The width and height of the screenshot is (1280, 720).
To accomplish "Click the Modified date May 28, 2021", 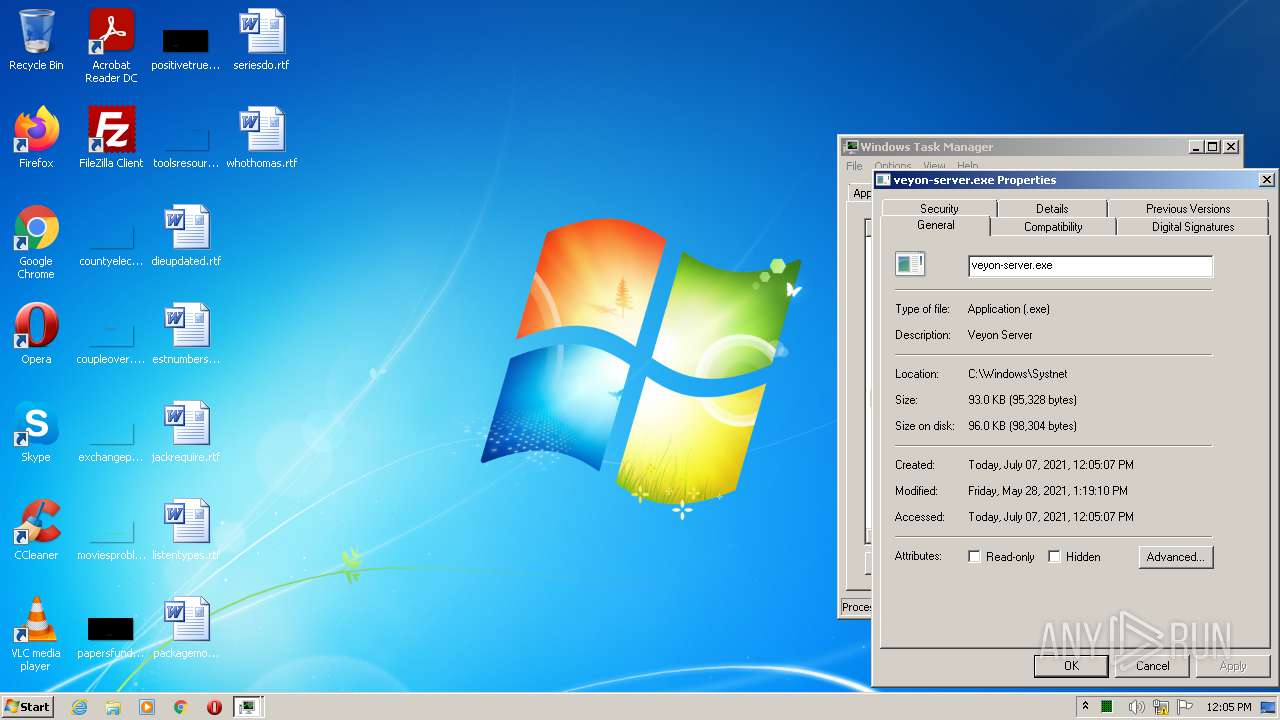I will pos(1047,491).
